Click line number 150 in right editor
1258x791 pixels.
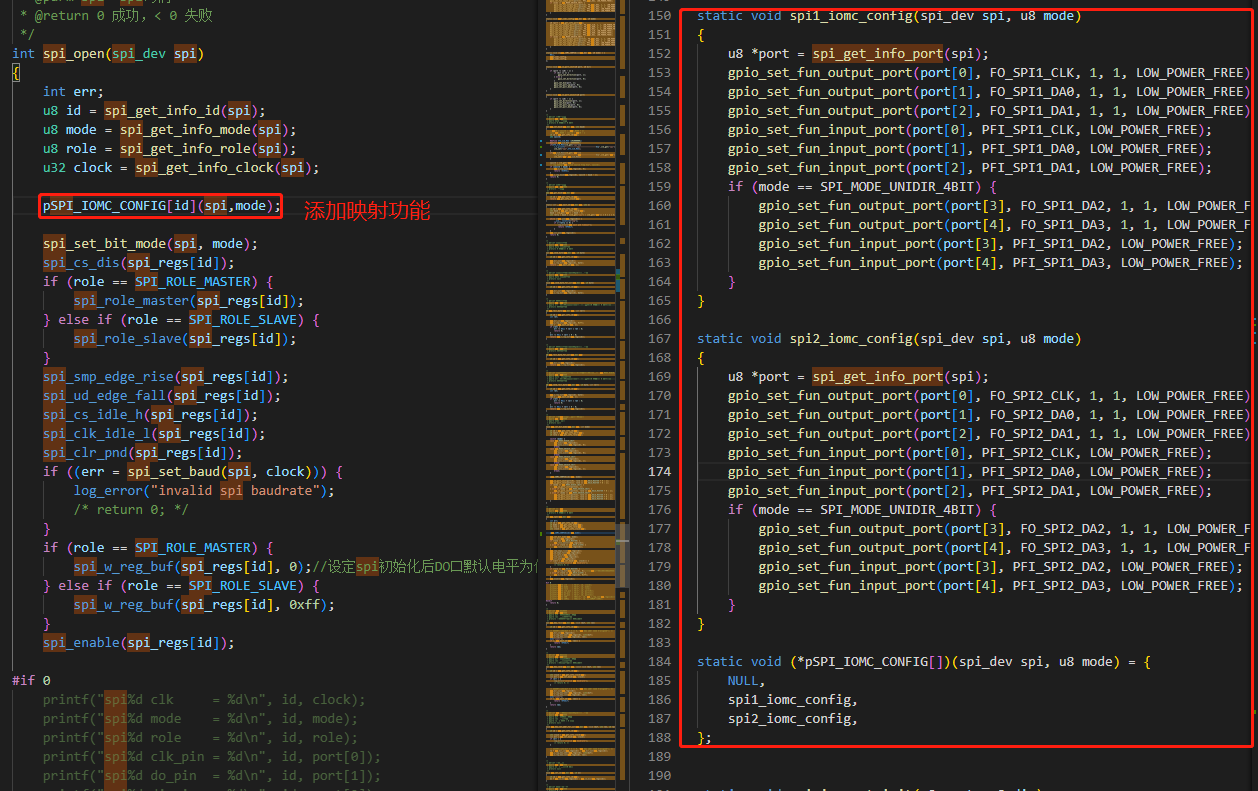660,16
